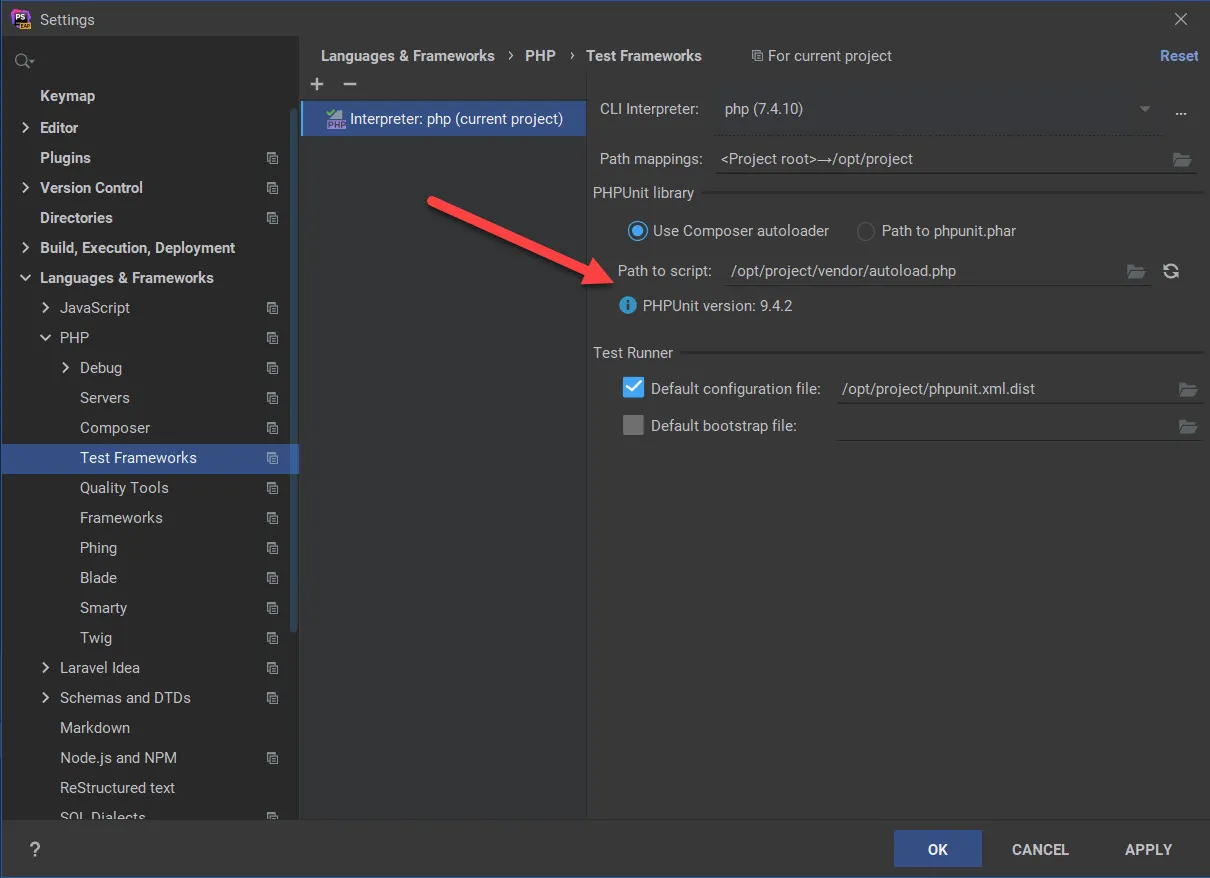Close the Settings dialog window
Screen dimensions: 1210x878
[1181, 19]
